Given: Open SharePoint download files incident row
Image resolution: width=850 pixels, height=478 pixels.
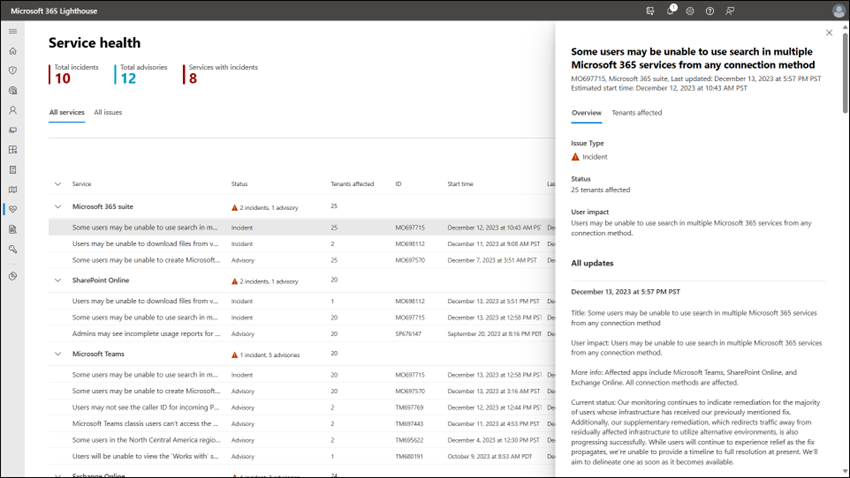Looking at the screenshot, I should click(302, 301).
